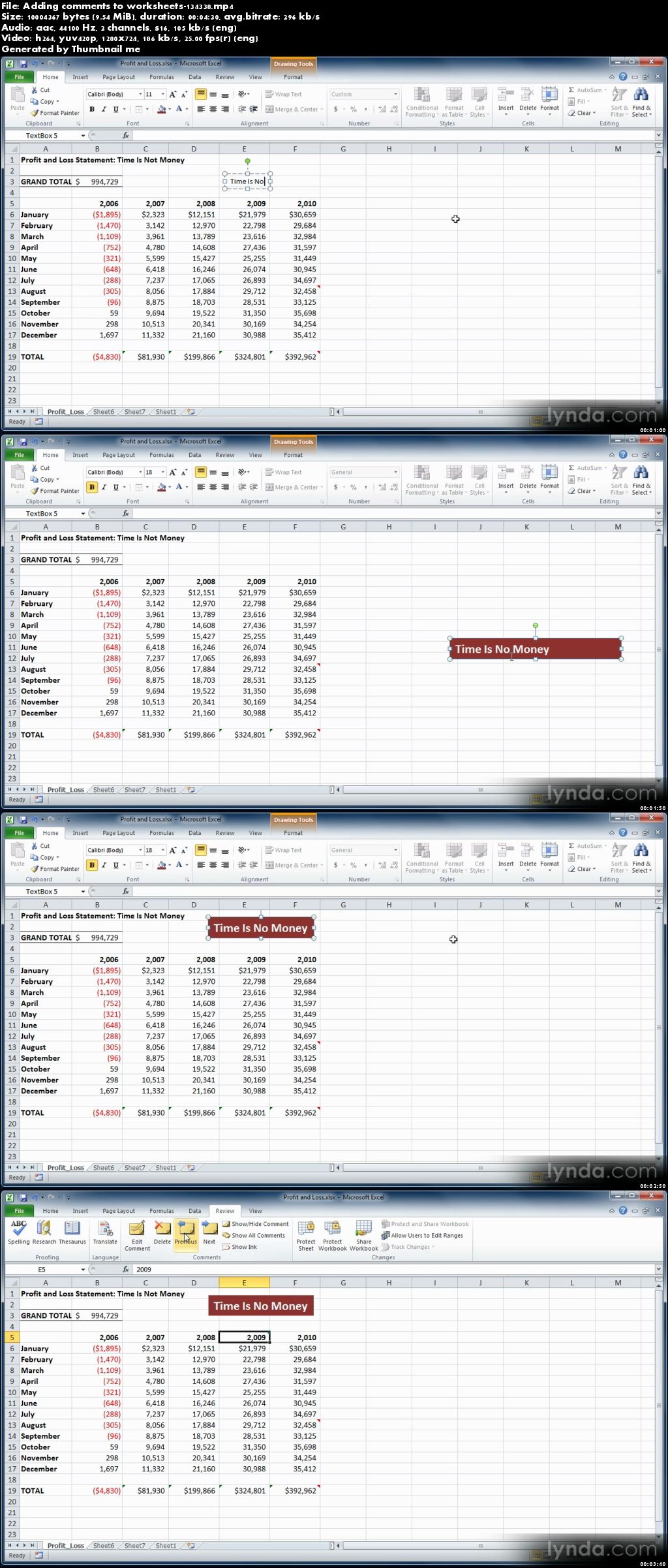This screenshot has width=668, height=1568.
Task: Click the Share Workbook icon
Action: pyautogui.click(x=364, y=1236)
